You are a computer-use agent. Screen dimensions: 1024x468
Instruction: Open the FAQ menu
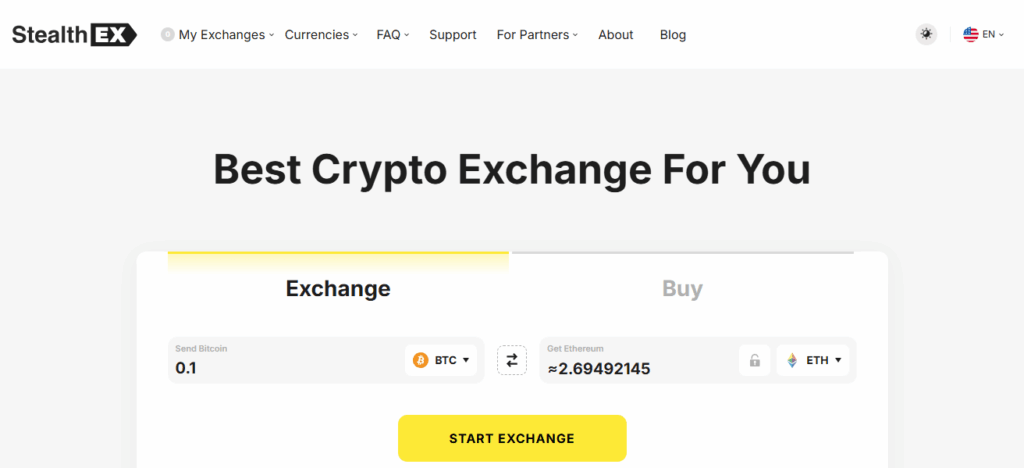click(x=393, y=35)
